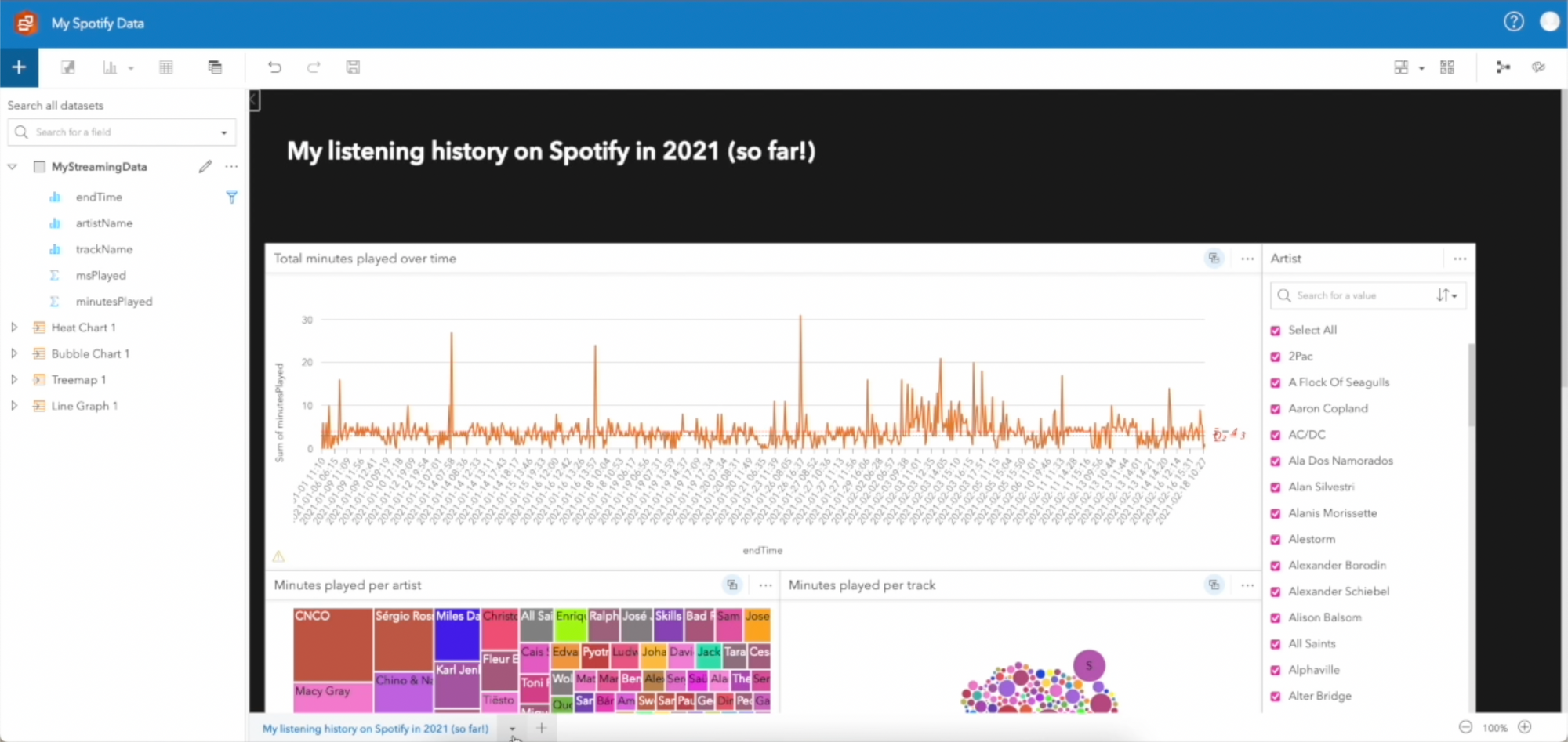Flip the Total minutes played card
Screen dimensions: 1568x742
pos(1214,258)
